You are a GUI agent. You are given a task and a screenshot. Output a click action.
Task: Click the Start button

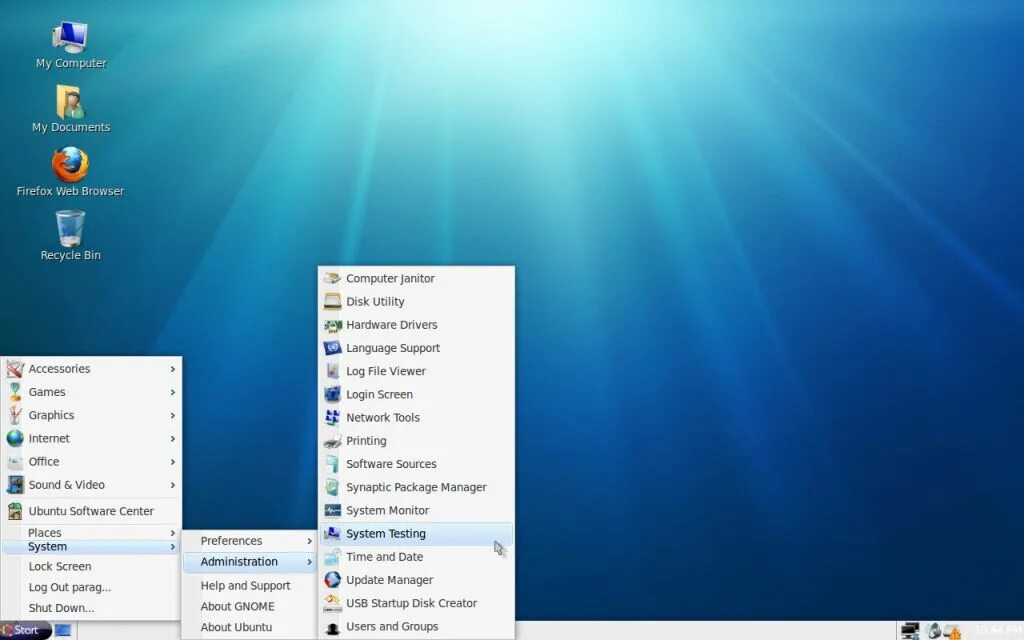click(x=25, y=630)
